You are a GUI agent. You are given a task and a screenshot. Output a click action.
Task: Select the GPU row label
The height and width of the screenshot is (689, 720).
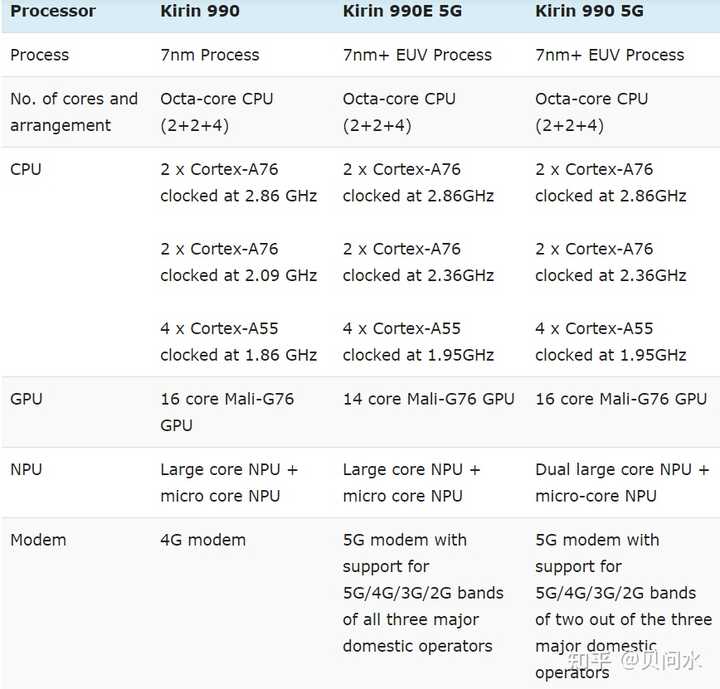point(26,399)
